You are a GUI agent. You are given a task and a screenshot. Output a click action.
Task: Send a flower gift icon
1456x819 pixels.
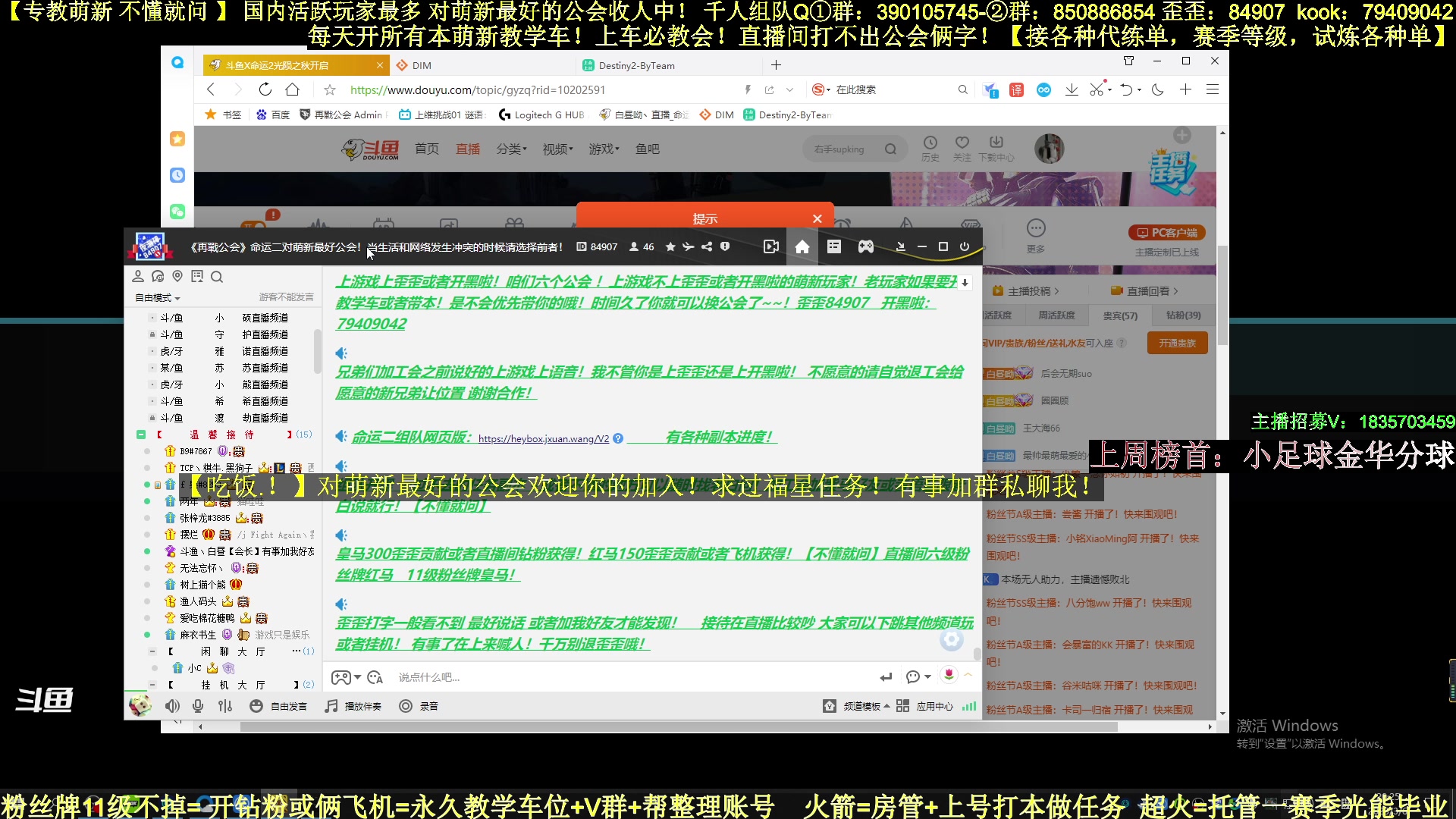949,675
